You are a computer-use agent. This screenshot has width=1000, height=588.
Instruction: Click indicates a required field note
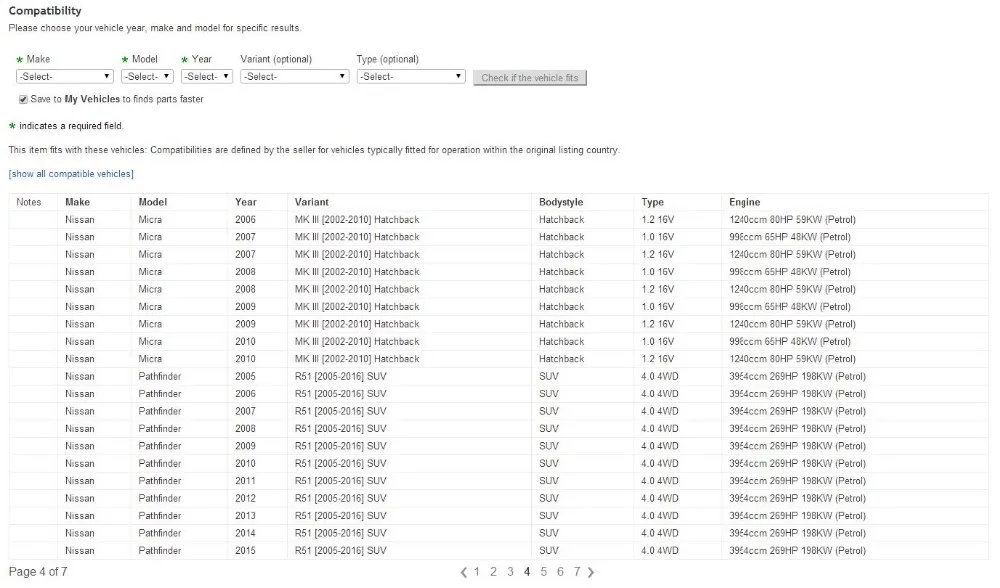point(71,126)
